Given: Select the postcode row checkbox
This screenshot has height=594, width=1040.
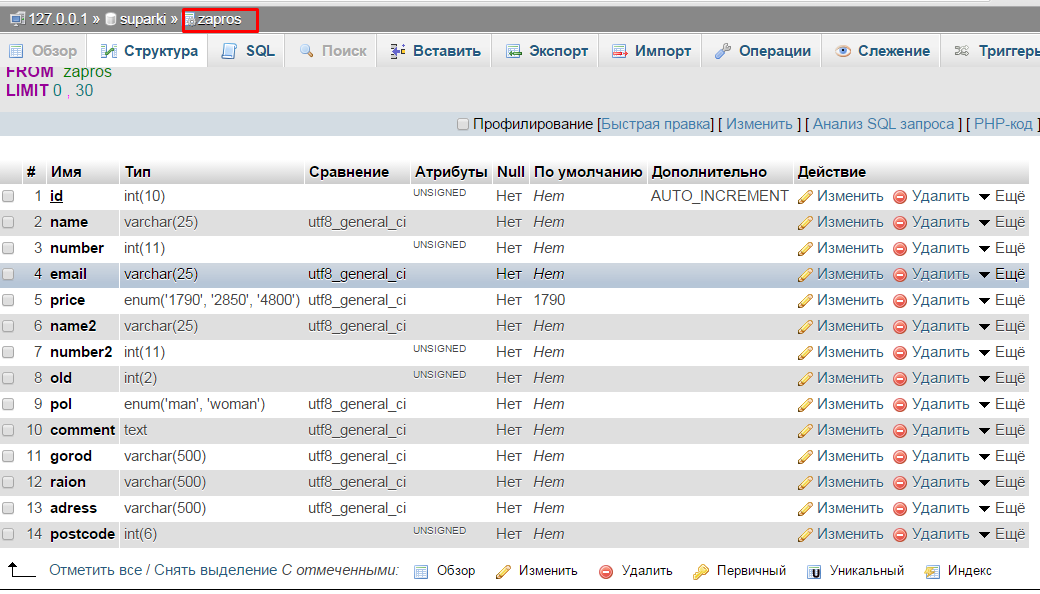Looking at the screenshot, I should (9, 535).
